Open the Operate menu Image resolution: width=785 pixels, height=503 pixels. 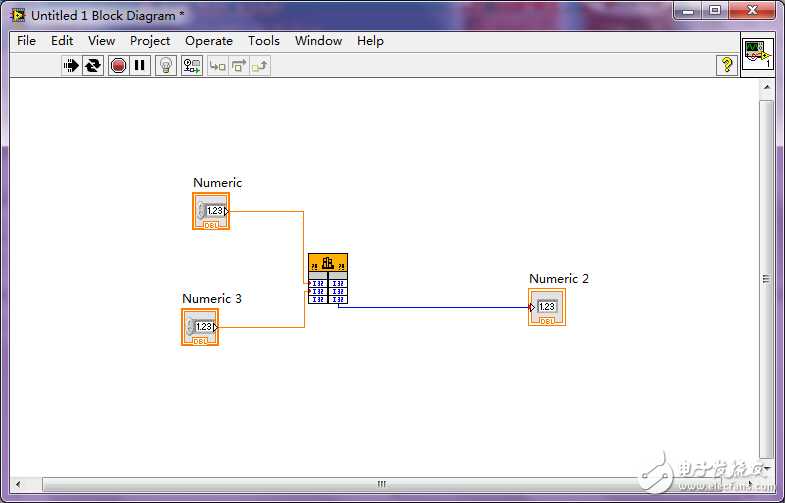coord(209,41)
